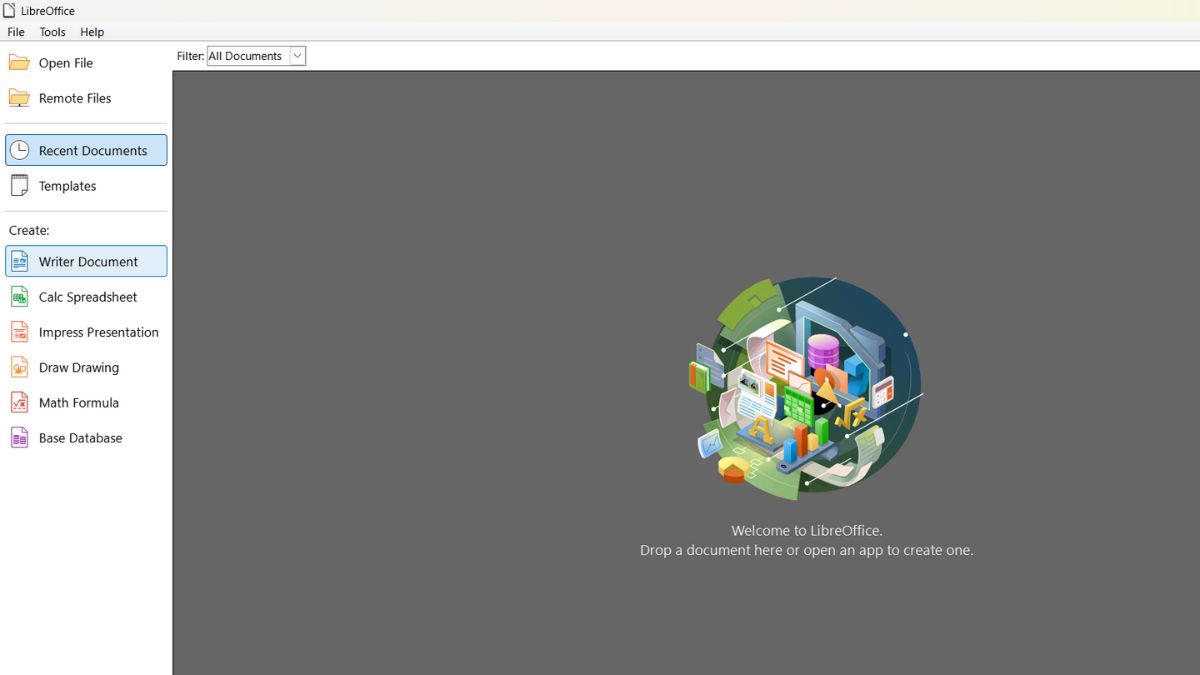Click the Calc Spreadsheet icon
The image size is (1200, 675).
pyautogui.click(x=19, y=297)
